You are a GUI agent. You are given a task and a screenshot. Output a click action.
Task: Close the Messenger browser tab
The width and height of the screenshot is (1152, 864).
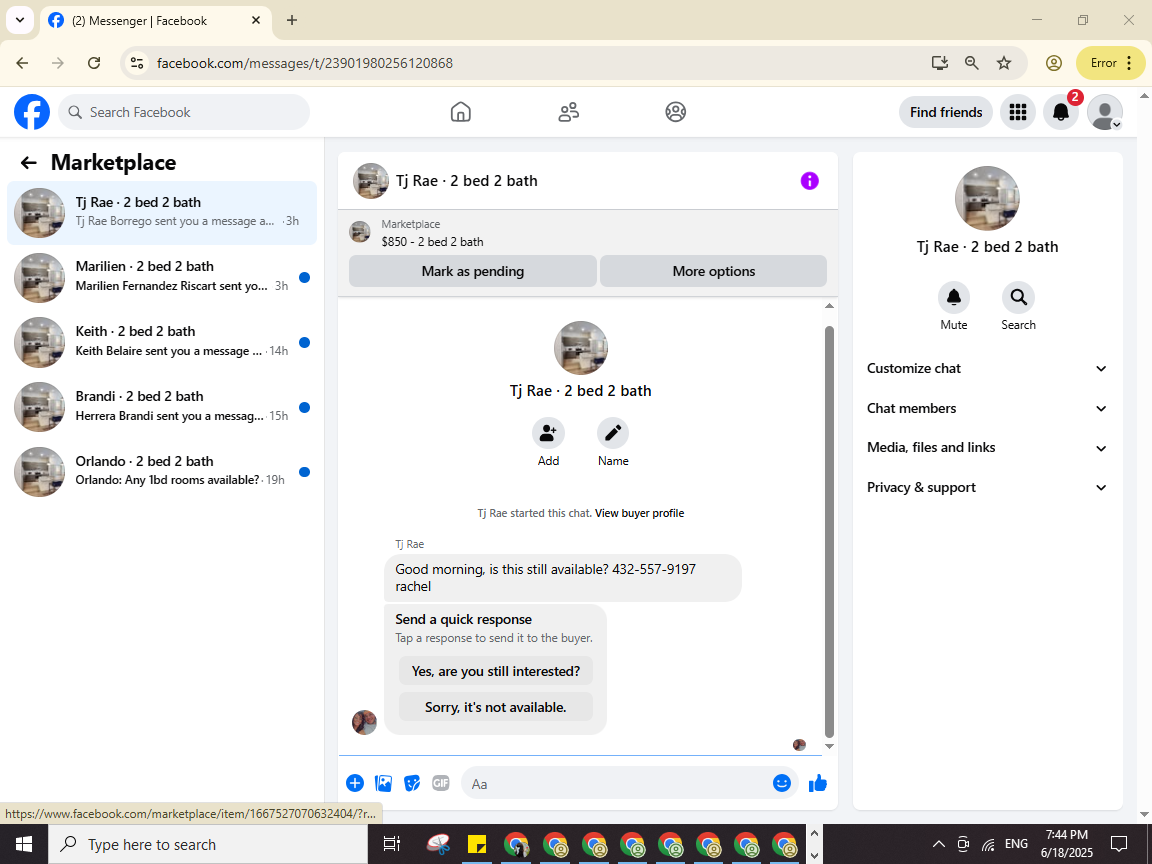click(x=256, y=21)
